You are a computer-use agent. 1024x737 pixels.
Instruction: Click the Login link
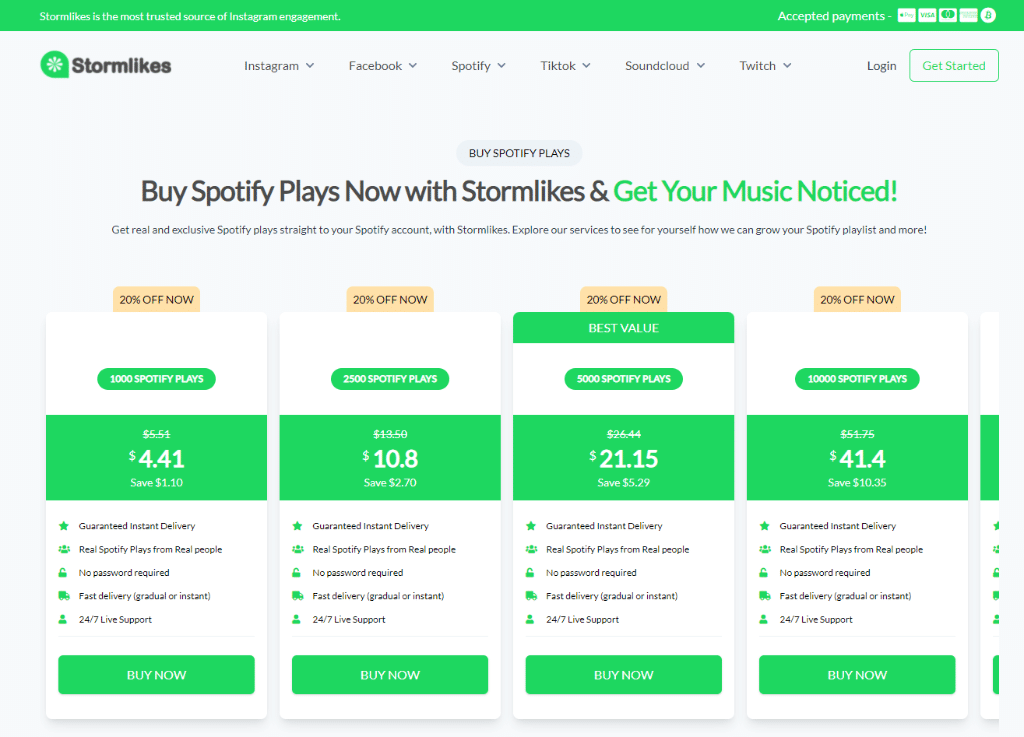[881, 65]
